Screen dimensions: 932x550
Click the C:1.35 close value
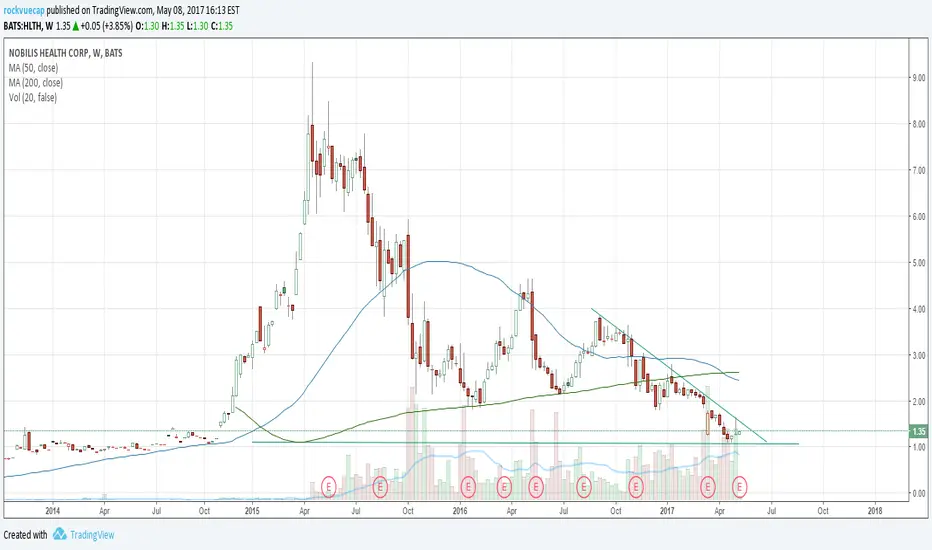coord(222,26)
